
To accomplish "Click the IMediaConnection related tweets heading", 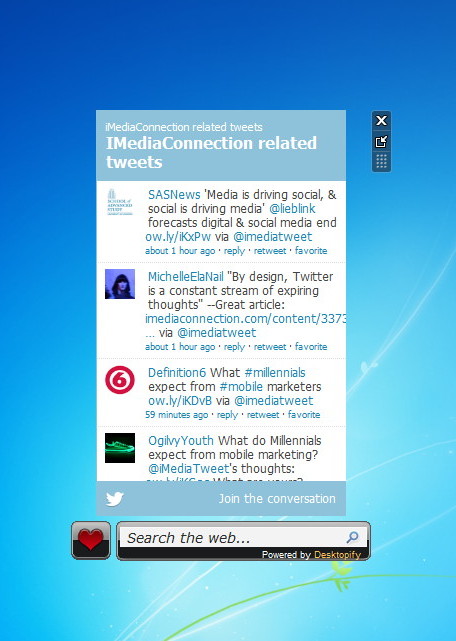I will click(211, 152).
